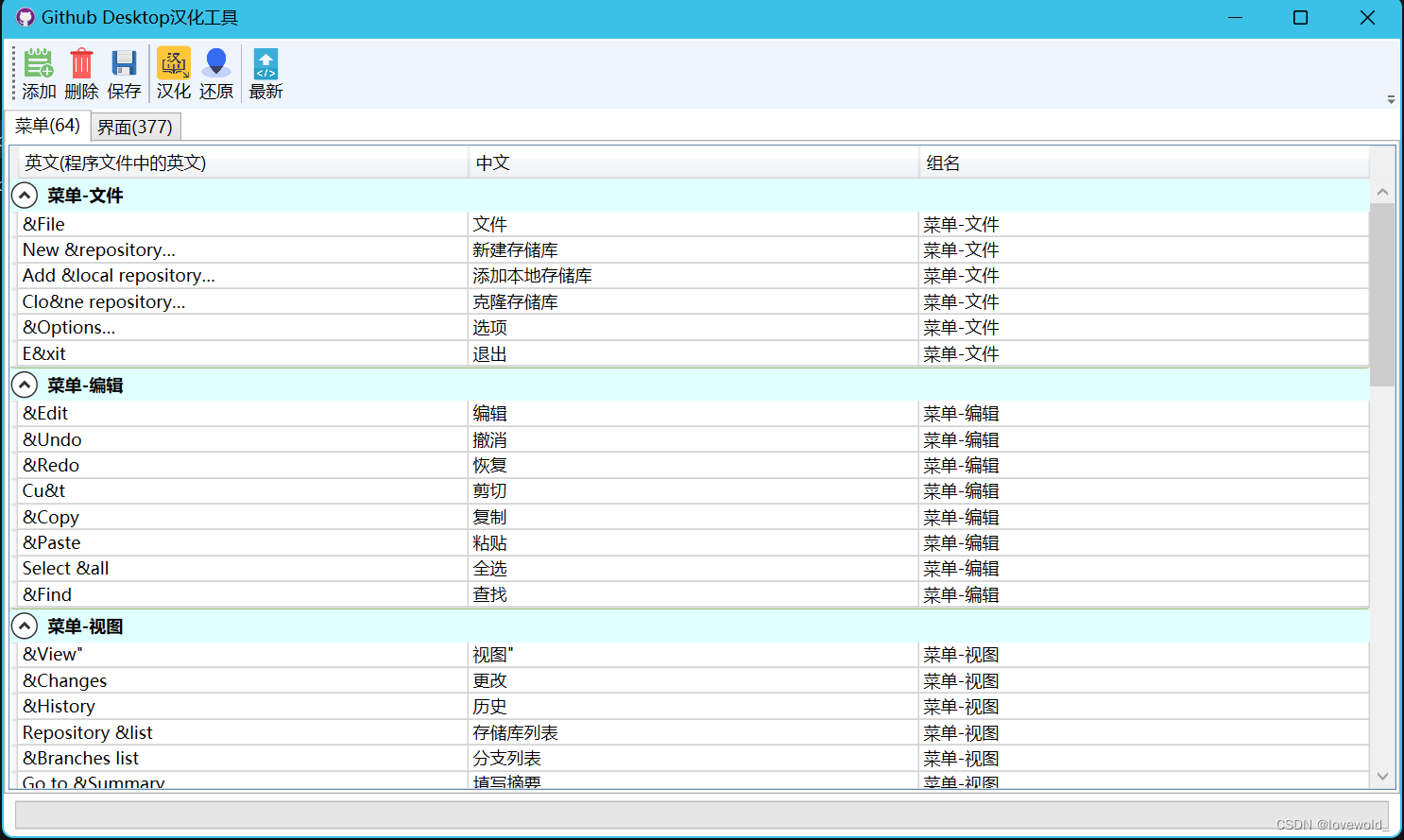Viewport: 1404px width, 840px height.
Task: Select the &Copy row
Action: click(693, 517)
